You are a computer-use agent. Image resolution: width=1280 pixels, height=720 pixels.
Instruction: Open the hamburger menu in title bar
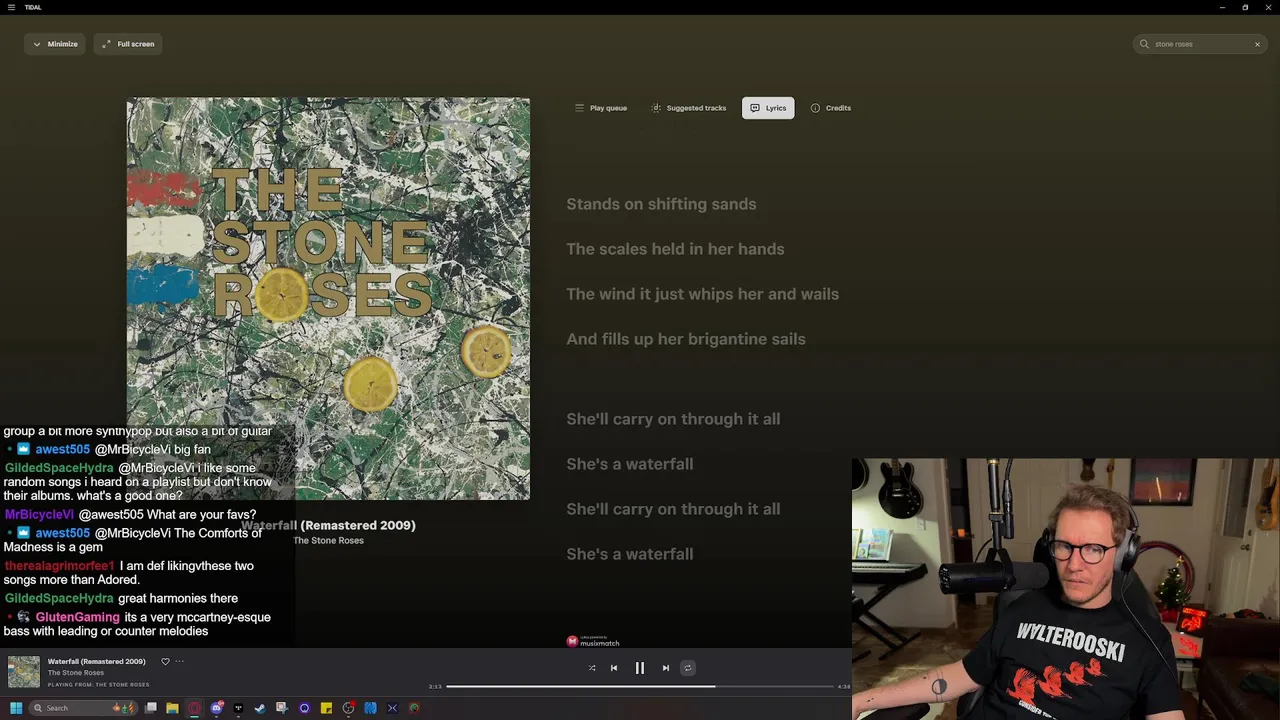coord(12,7)
